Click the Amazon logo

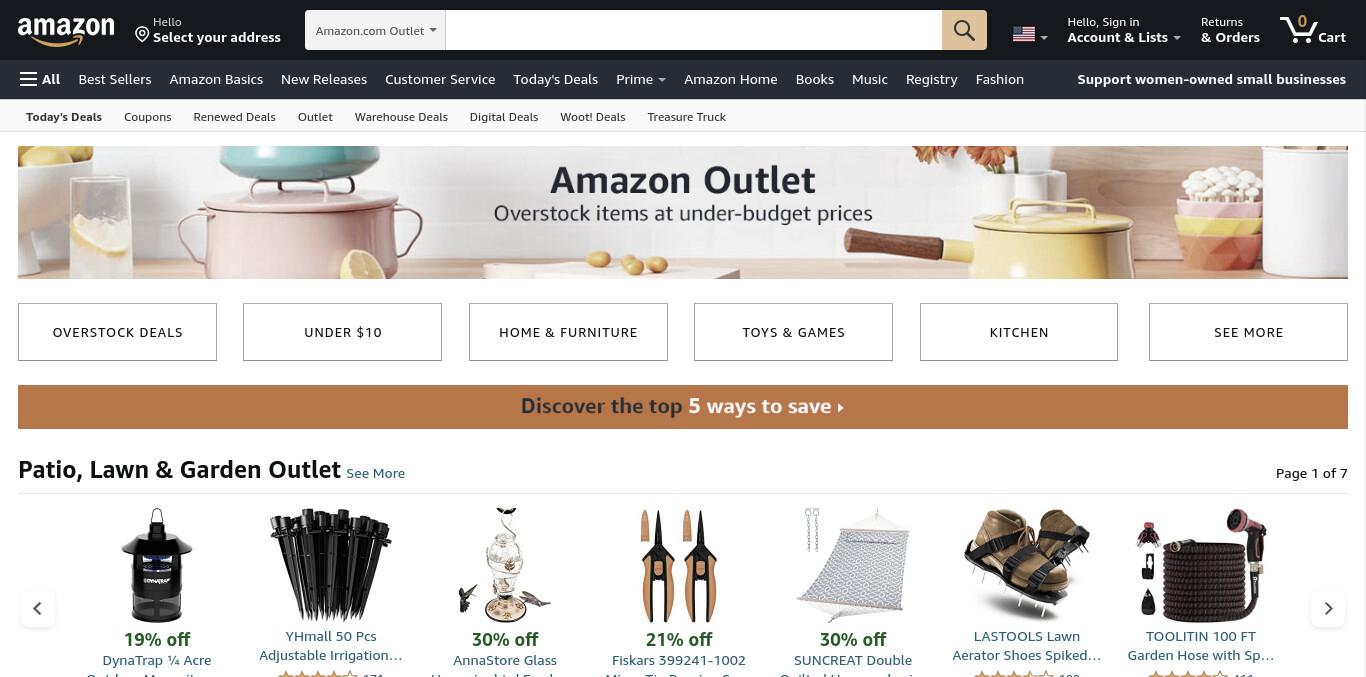pos(66,31)
